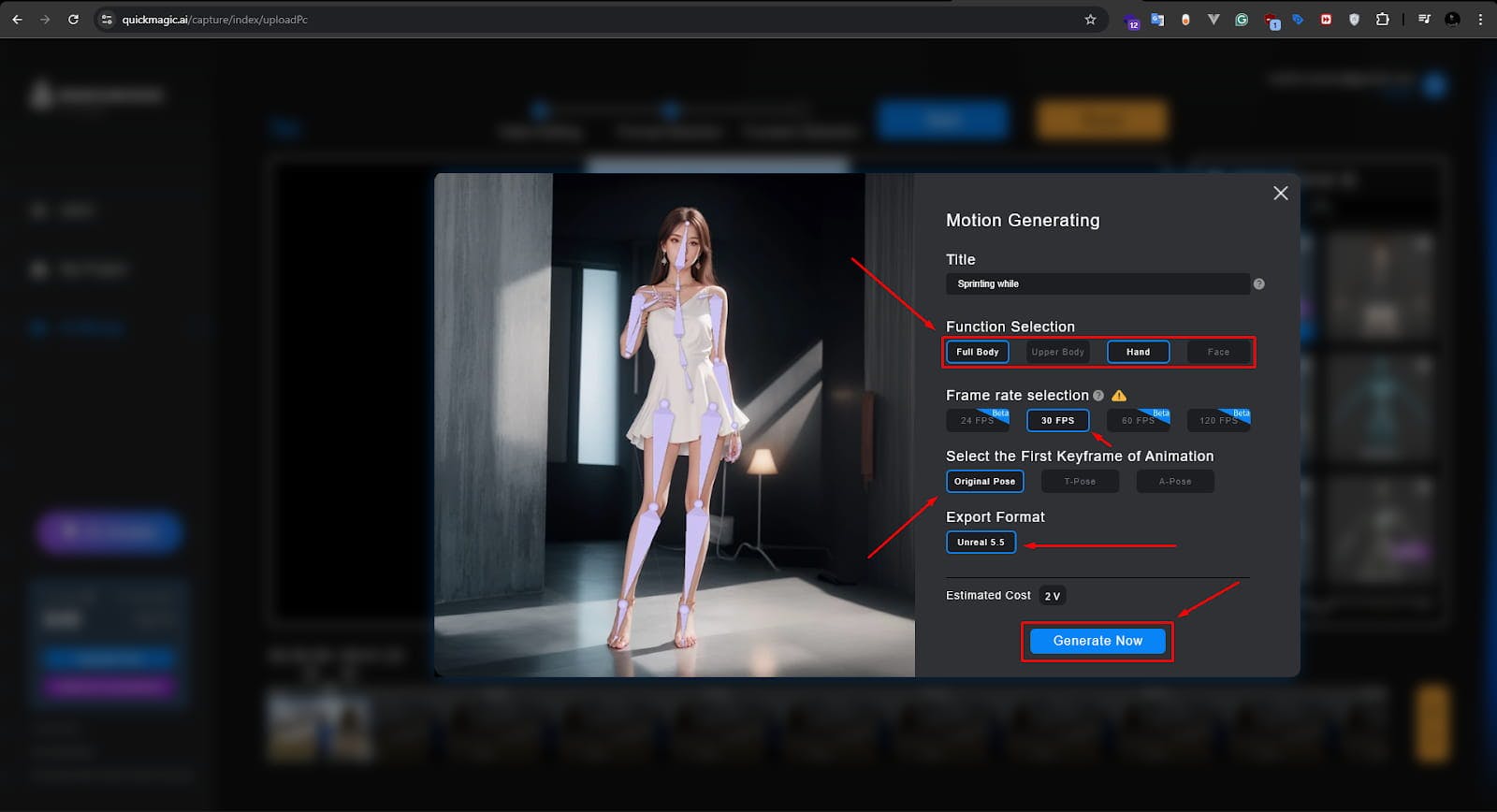Open the purple extension with badge 12
This screenshot has width=1497, height=812.
1131,20
